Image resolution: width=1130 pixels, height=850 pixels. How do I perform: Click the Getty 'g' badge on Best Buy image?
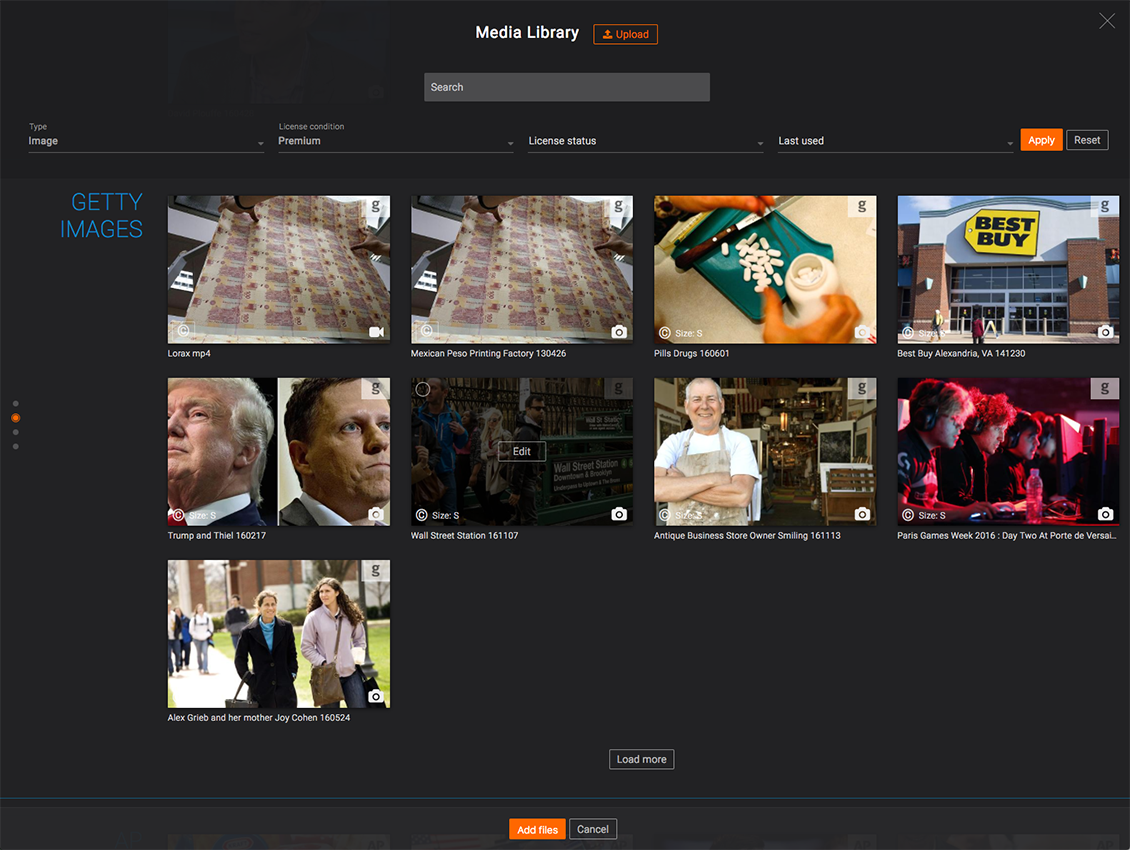(x=1104, y=207)
